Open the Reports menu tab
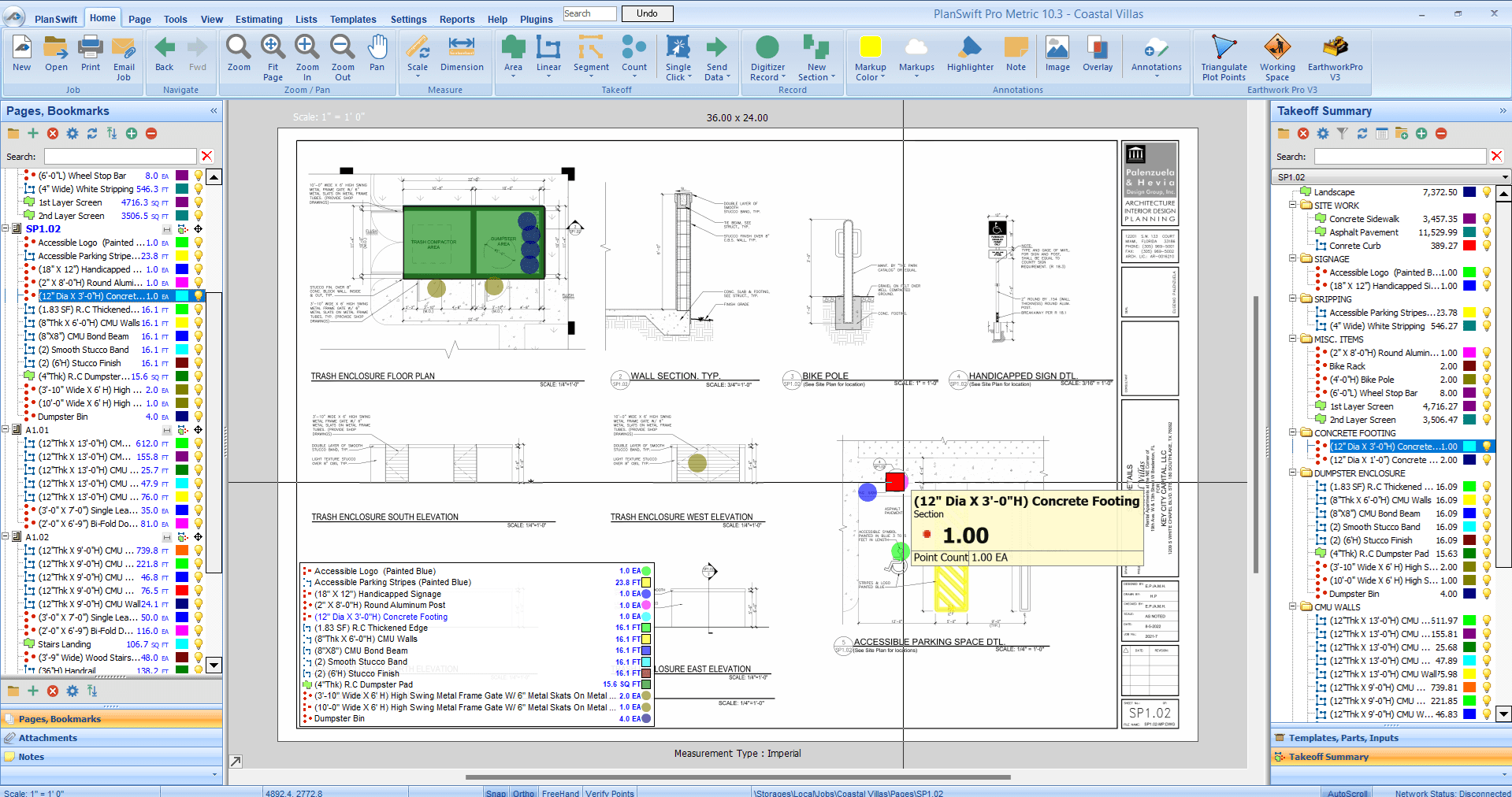The width and height of the screenshot is (1512, 797). coord(457,20)
